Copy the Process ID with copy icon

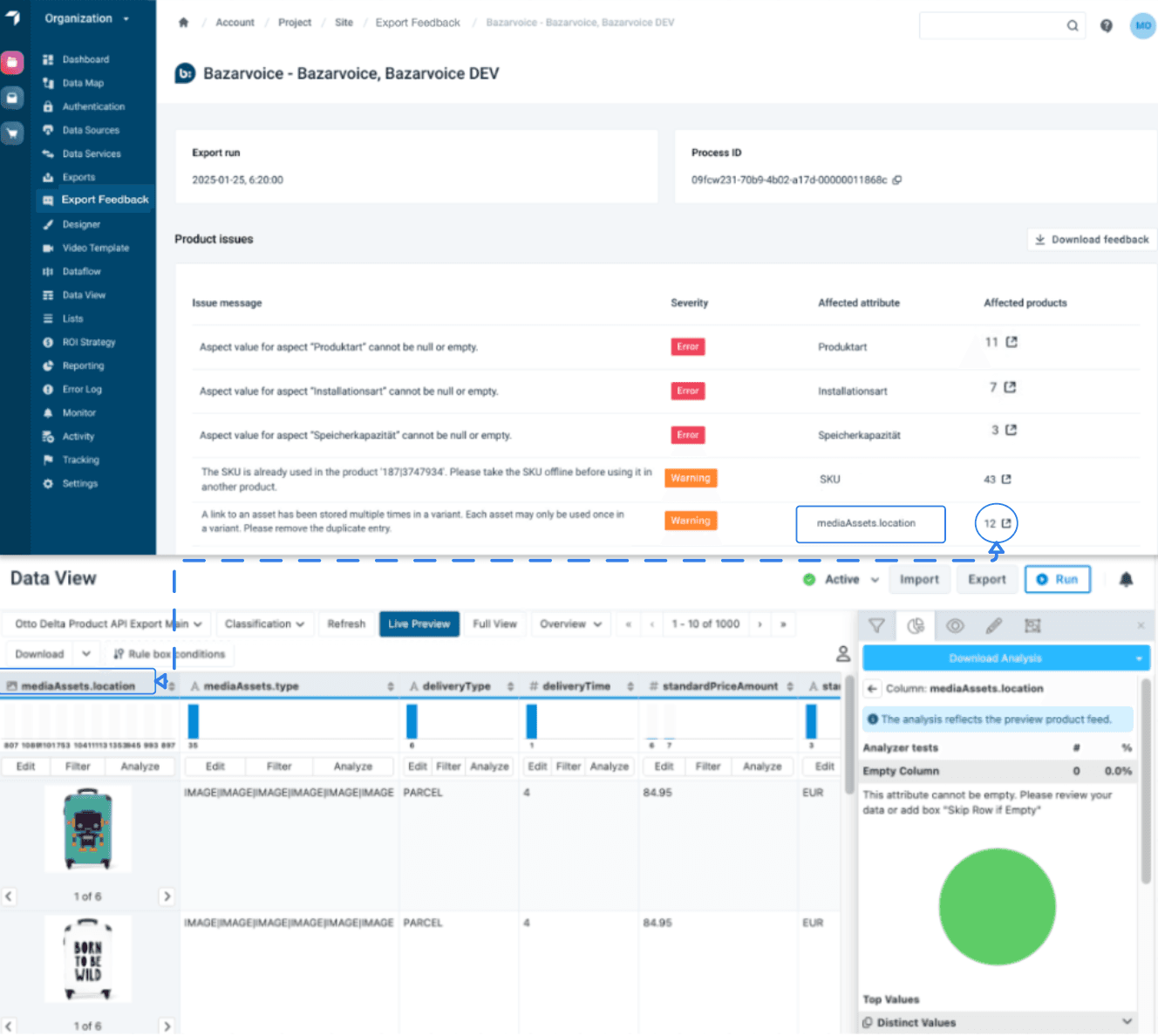[896, 181]
